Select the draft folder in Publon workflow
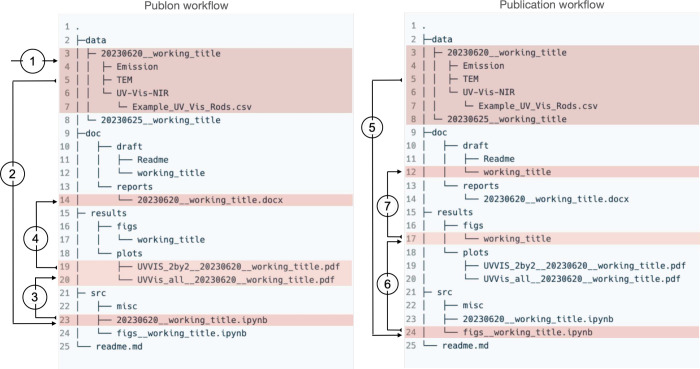Image resolution: width=700 pixels, height=369 pixels. (129, 147)
